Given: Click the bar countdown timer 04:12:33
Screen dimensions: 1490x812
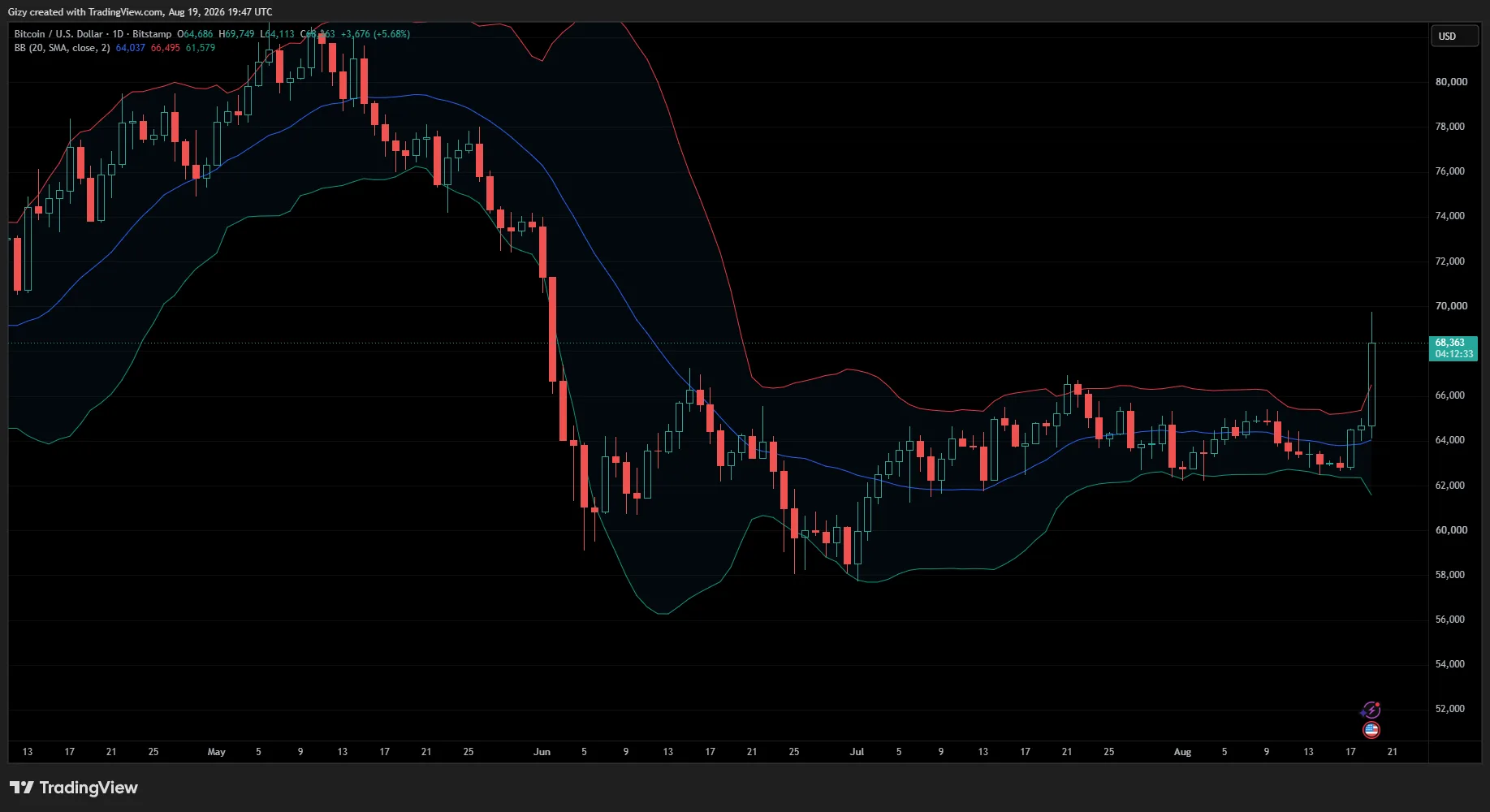Looking at the screenshot, I should click(1453, 354).
